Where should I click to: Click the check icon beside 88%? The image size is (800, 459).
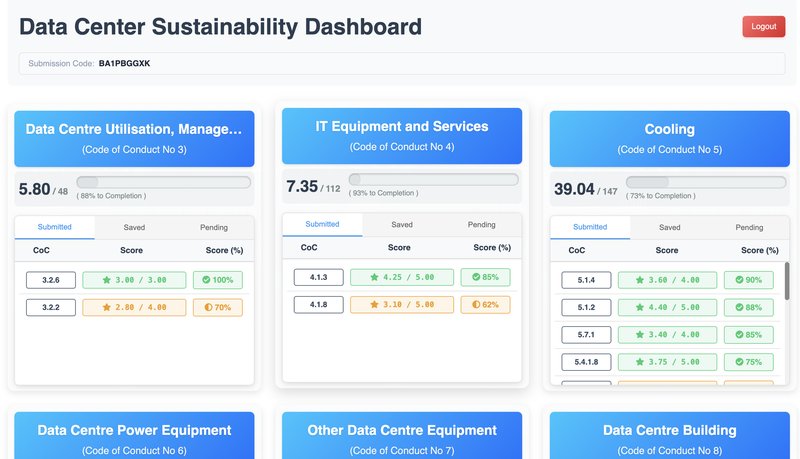pyautogui.click(x=739, y=308)
